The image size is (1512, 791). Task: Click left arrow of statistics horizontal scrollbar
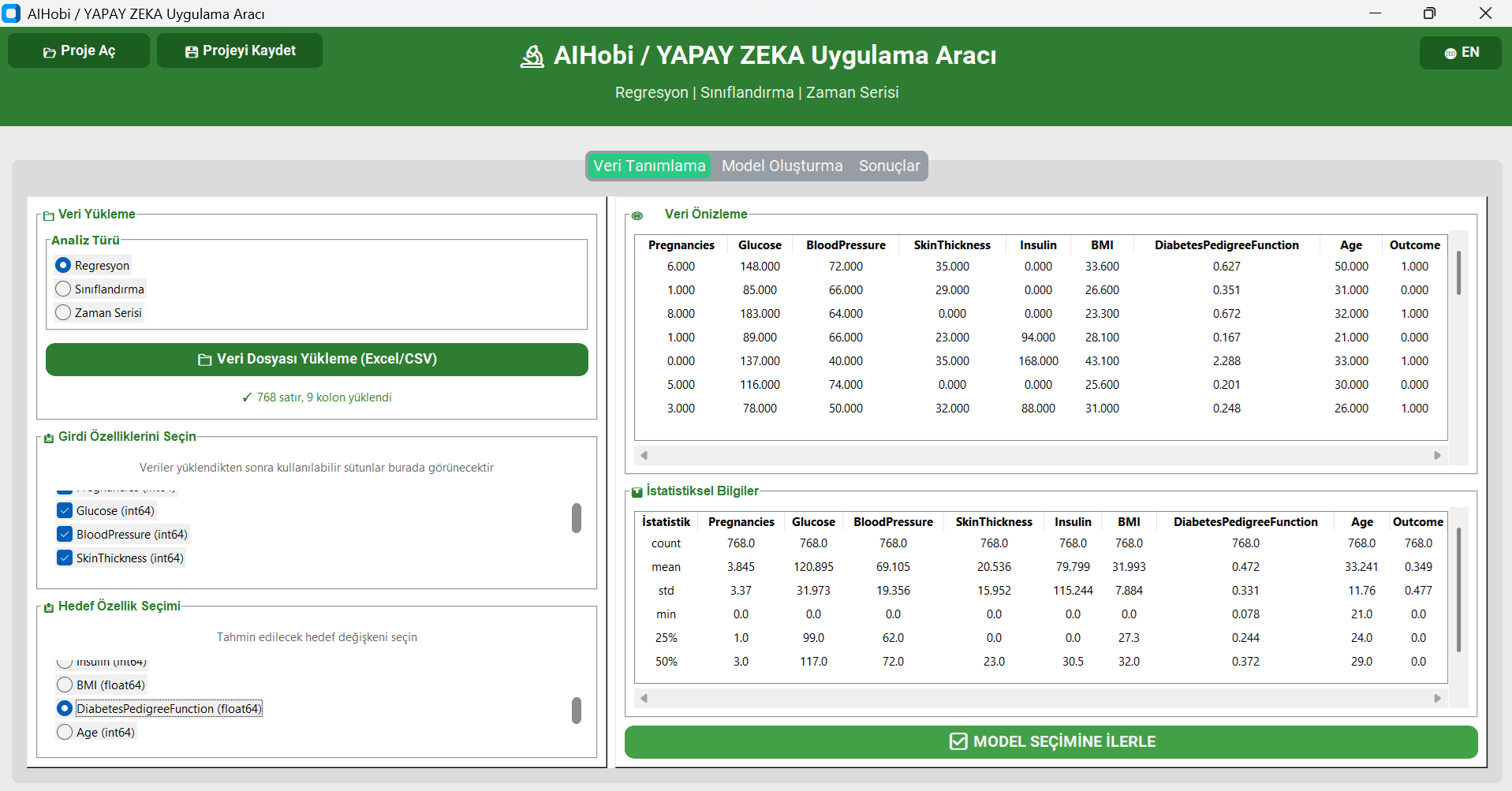[644, 698]
